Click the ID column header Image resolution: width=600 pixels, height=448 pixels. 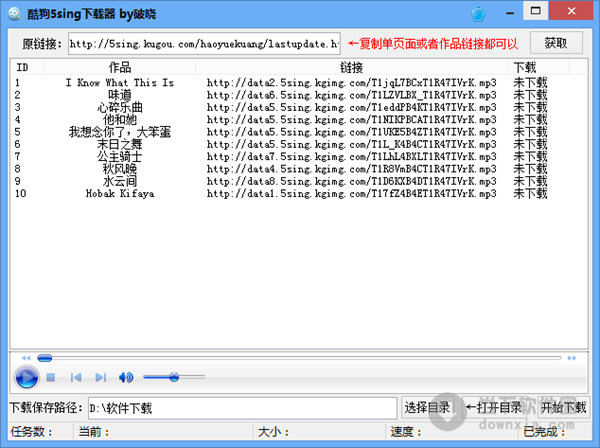pyautogui.click(x=22, y=67)
